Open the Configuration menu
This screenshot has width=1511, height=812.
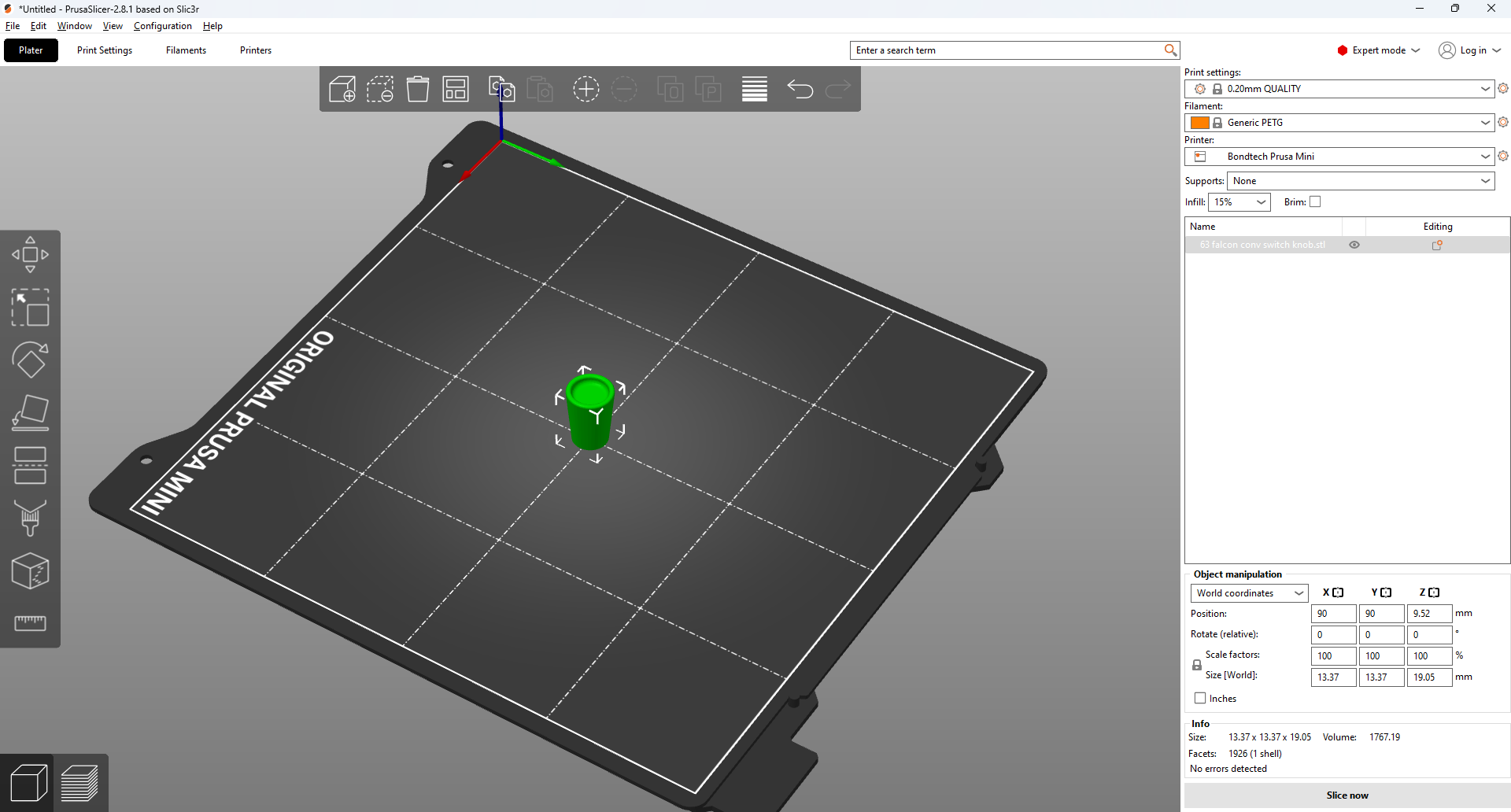pos(163,26)
